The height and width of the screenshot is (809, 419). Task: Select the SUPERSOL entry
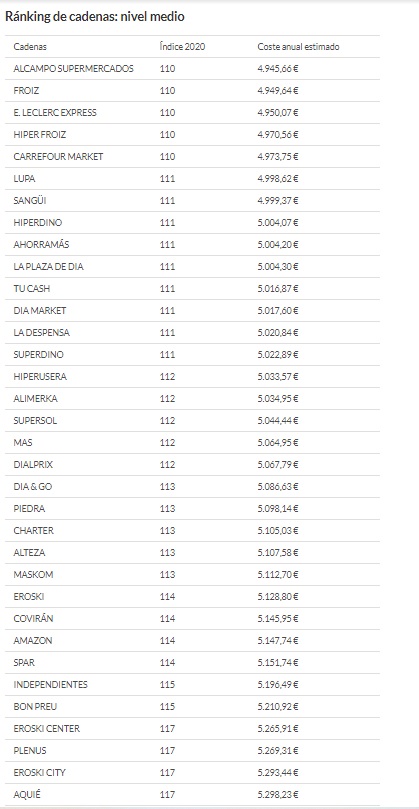point(35,421)
